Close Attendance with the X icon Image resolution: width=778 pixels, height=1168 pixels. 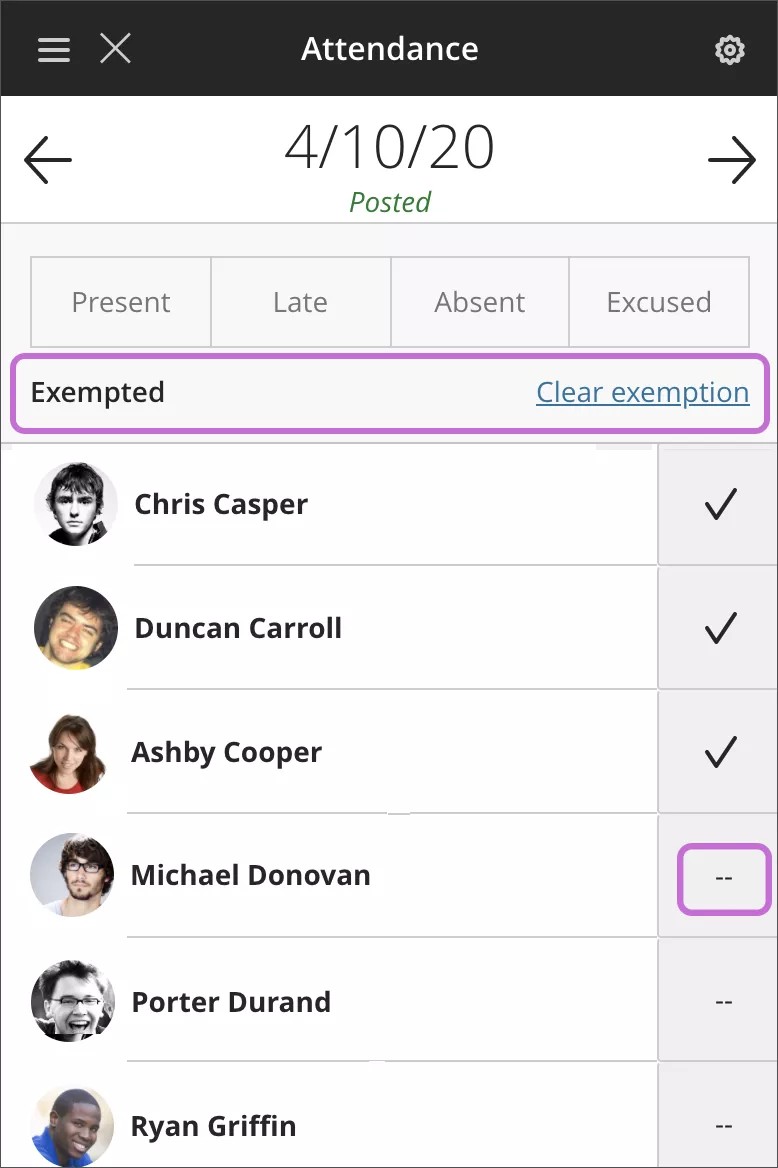[115, 48]
